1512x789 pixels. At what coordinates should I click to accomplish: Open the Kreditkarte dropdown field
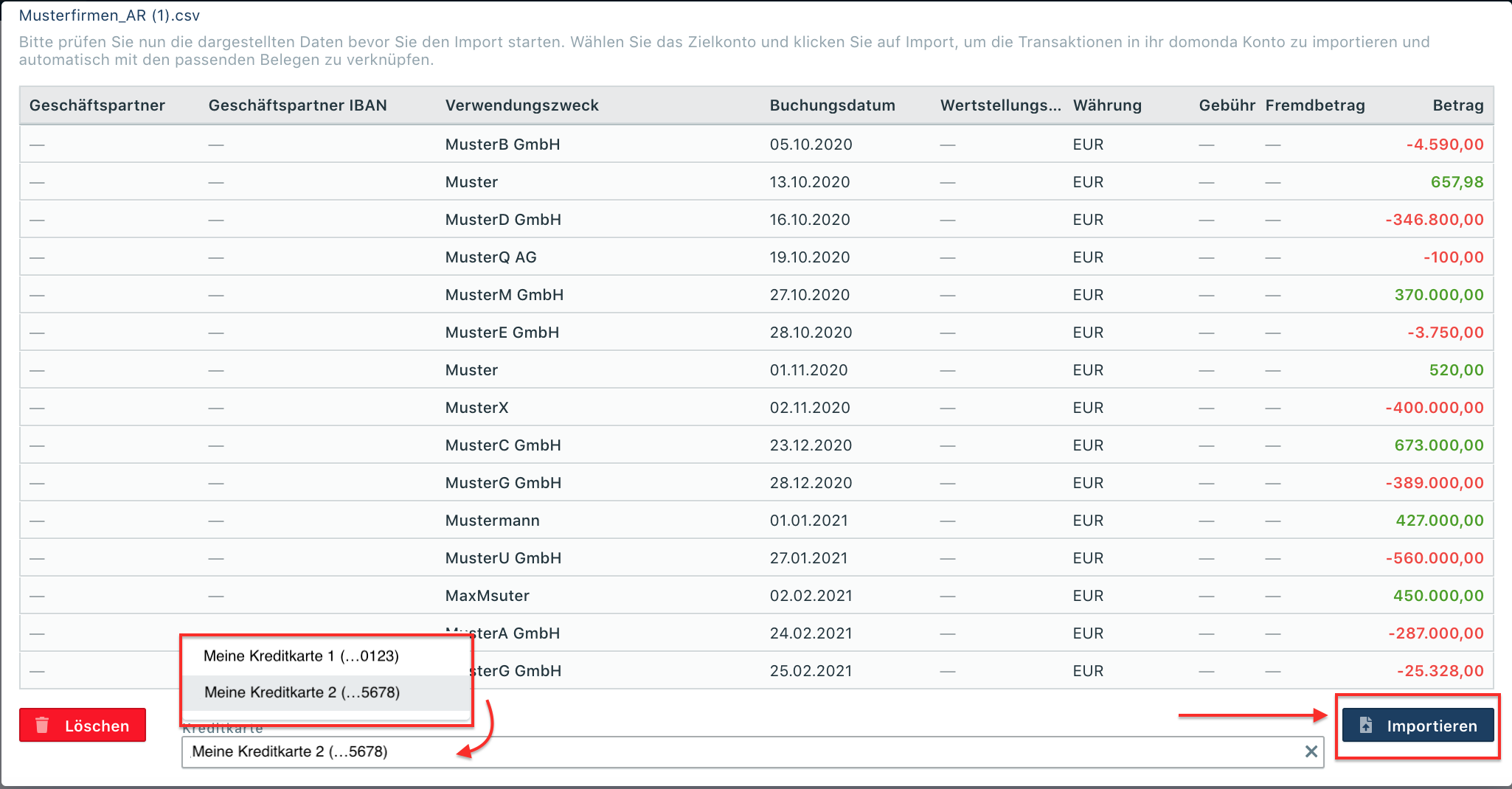click(x=738, y=751)
